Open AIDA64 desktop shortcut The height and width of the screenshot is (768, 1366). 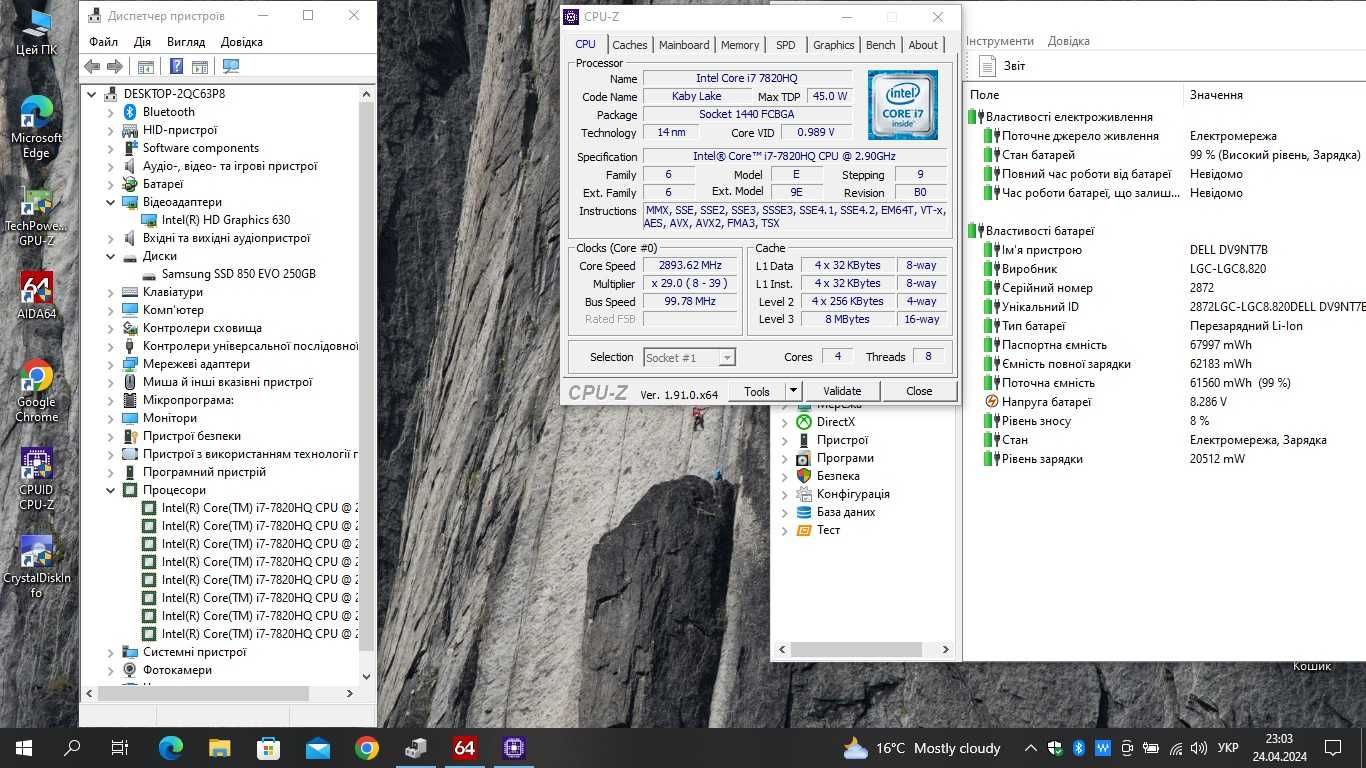[x=37, y=296]
